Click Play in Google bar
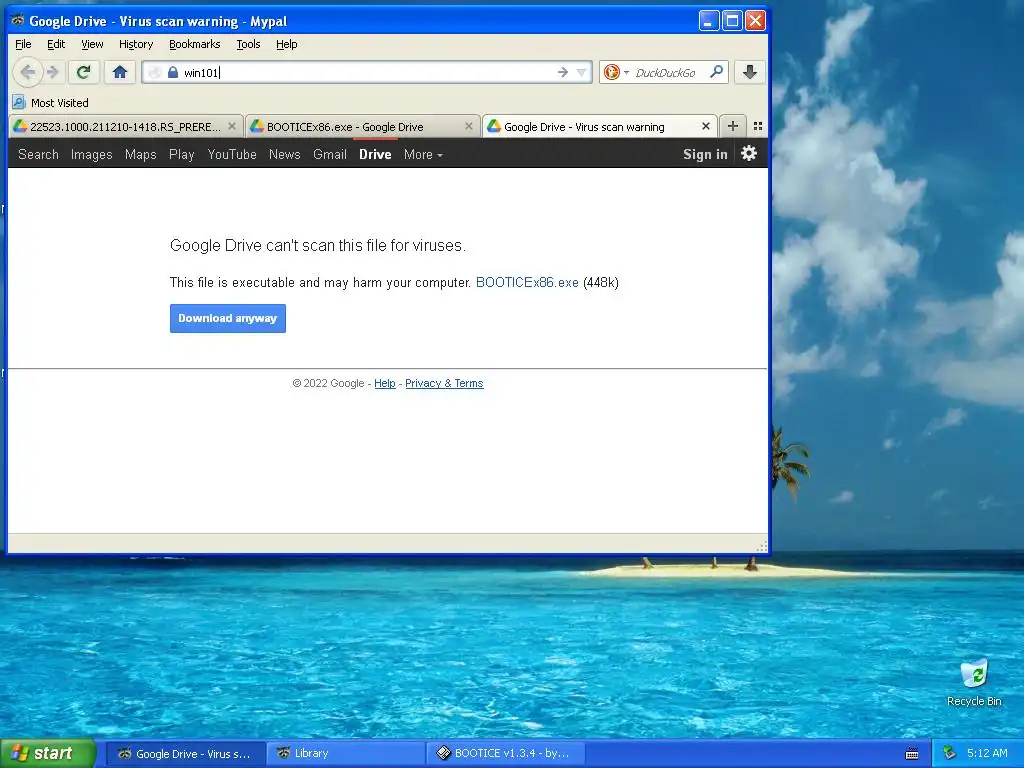The image size is (1024, 768). coord(182,154)
